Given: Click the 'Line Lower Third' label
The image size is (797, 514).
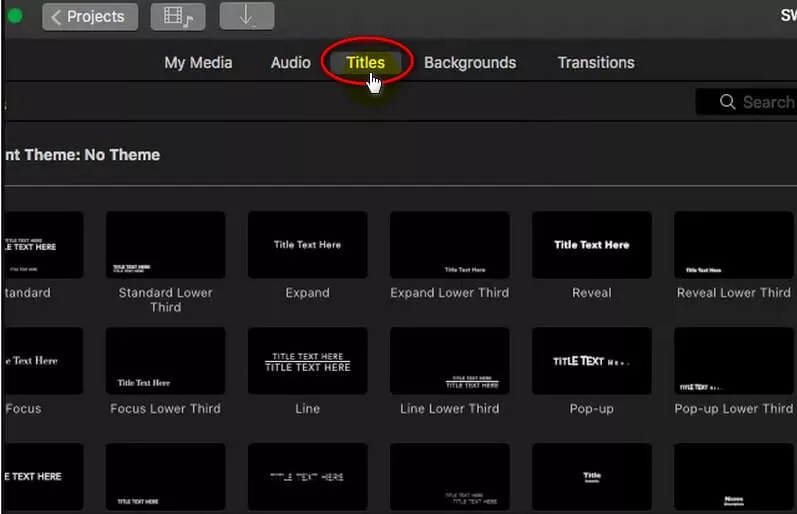Looking at the screenshot, I should coord(449,409).
